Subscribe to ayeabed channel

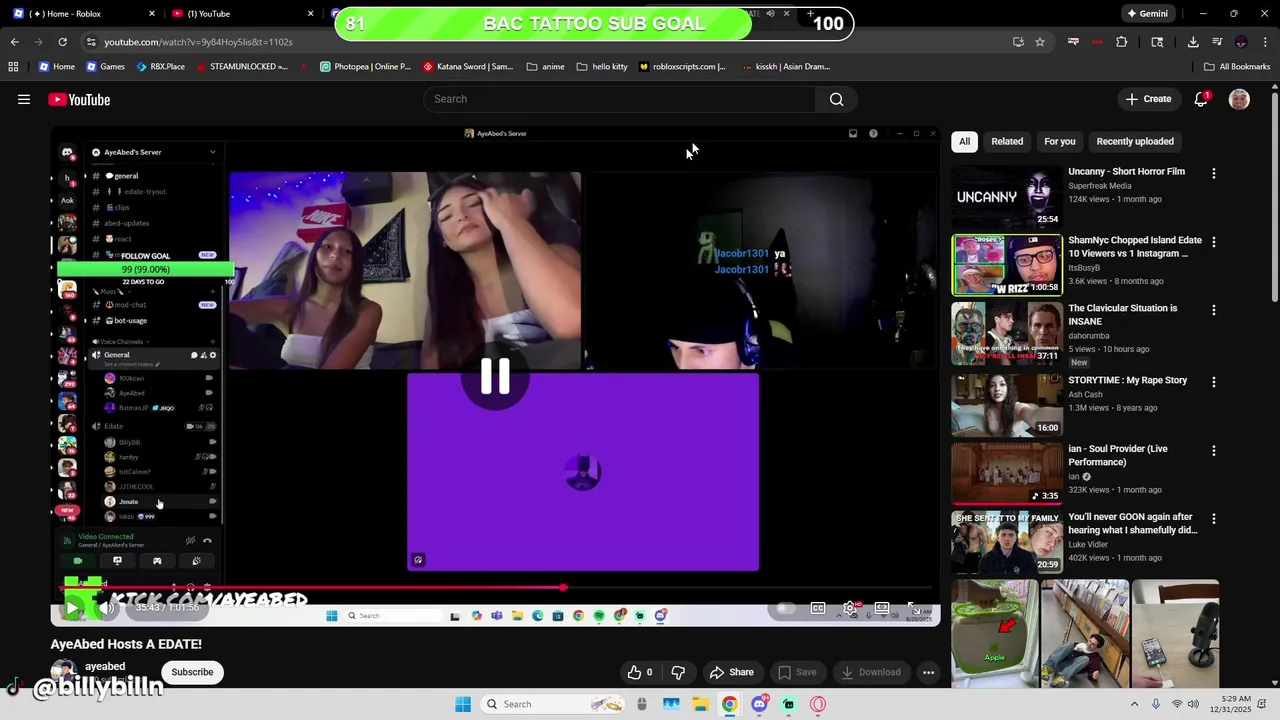click(x=192, y=672)
